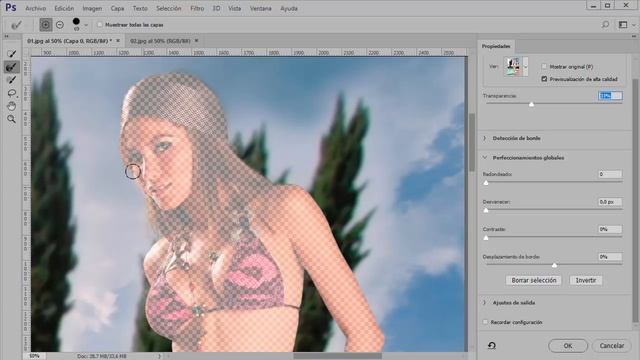Click the Transparencia percentage field
The height and width of the screenshot is (360, 640).
tap(610, 96)
